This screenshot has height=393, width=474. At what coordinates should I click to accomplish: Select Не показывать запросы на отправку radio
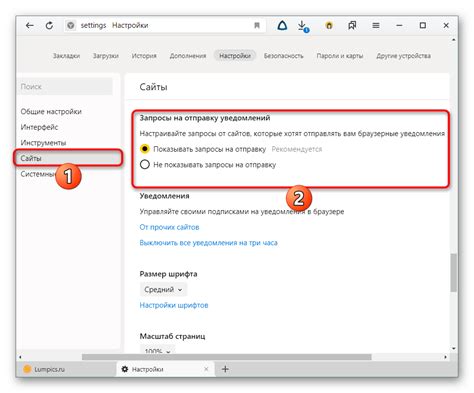coord(145,164)
